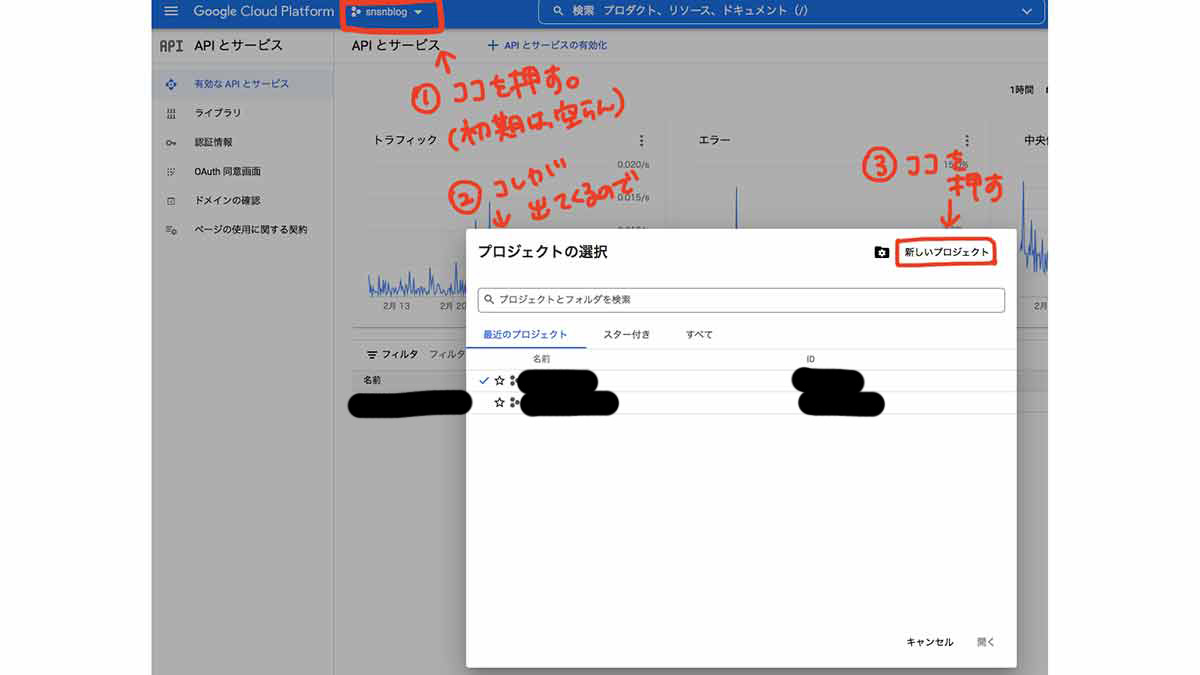The image size is (1200, 675).
Task: Click the プロジェクトとフォルダを検索 search field
Action: 742,300
